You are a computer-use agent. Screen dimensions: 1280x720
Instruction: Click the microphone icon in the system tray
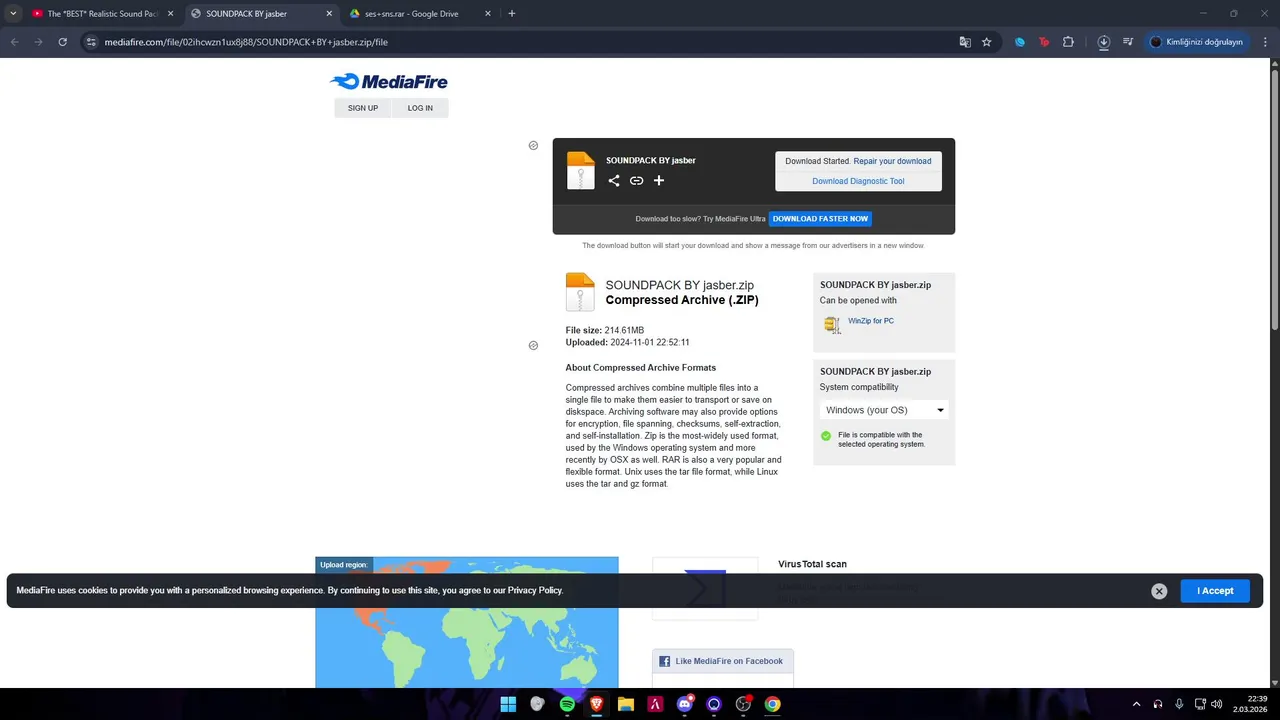[x=1179, y=704]
